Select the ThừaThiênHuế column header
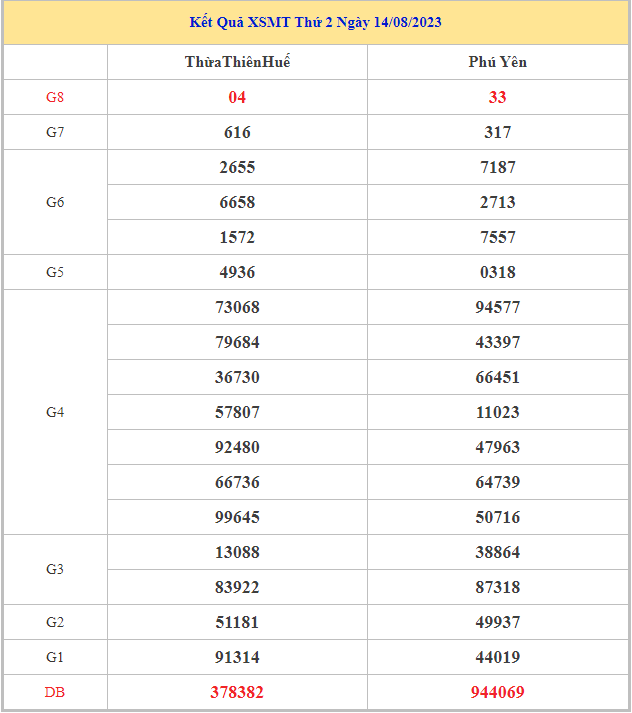 pyautogui.click(x=237, y=62)
